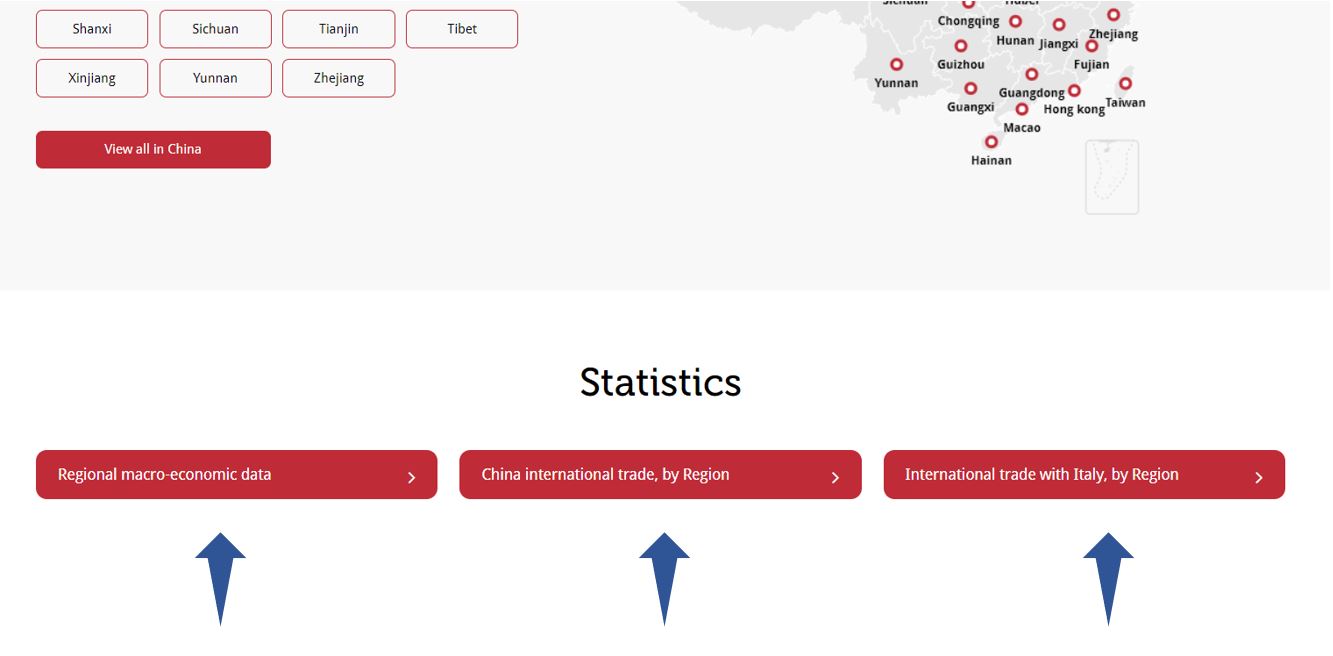The height and width of the screenshot is (656, 1333).
Task: Select the Guizhou map marker
Action: 961,46
